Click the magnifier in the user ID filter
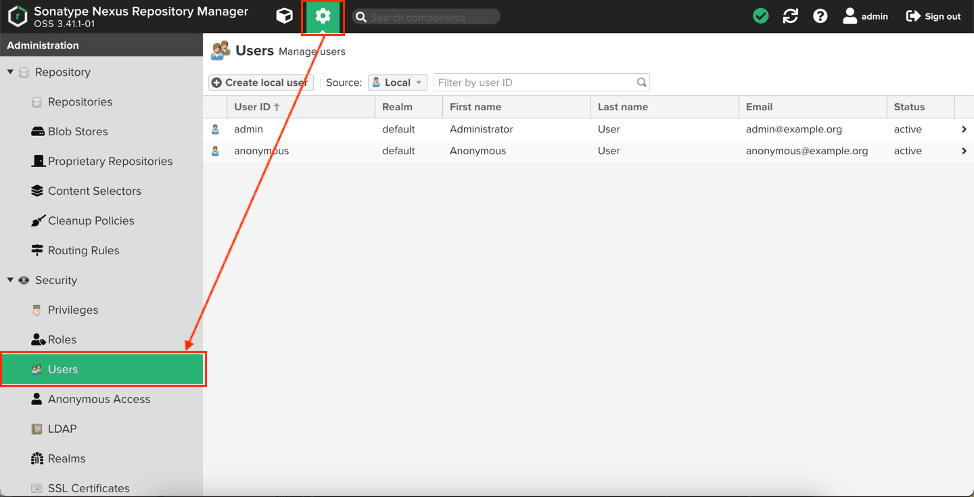The width and height of the screenshot is (974, 497). coord(642,83)
